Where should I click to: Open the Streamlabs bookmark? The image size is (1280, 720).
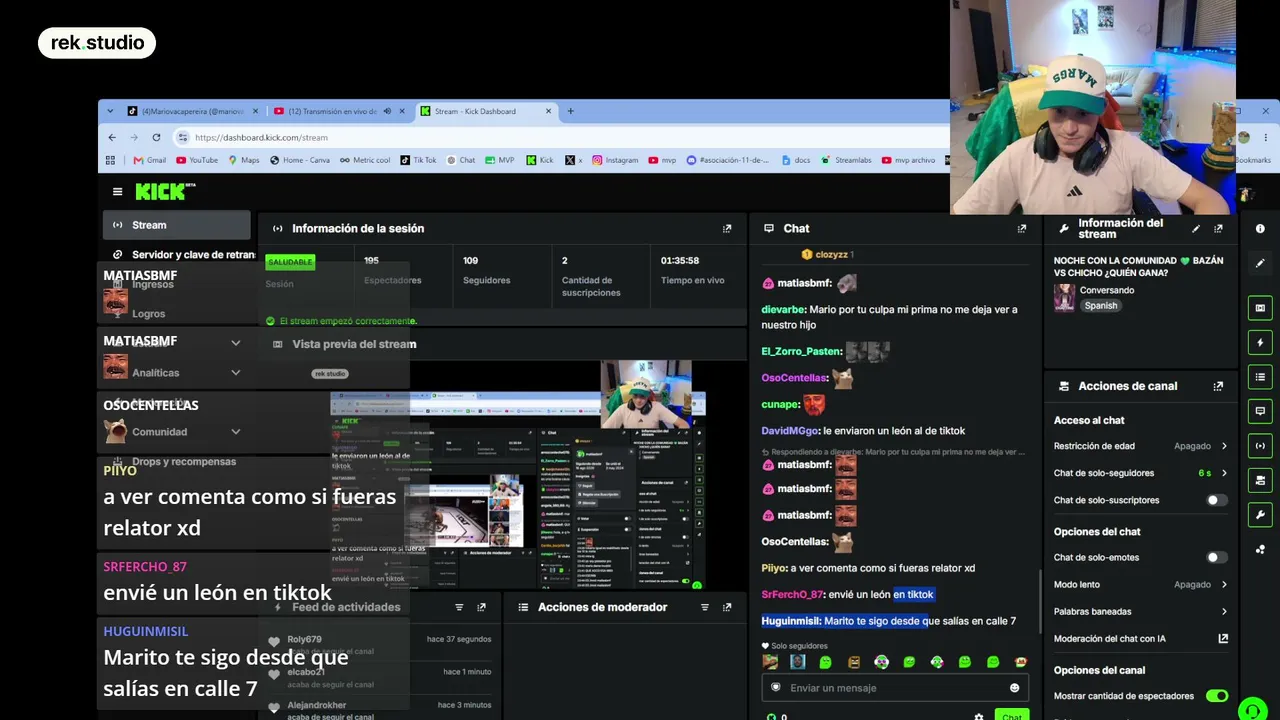(846, 160)
